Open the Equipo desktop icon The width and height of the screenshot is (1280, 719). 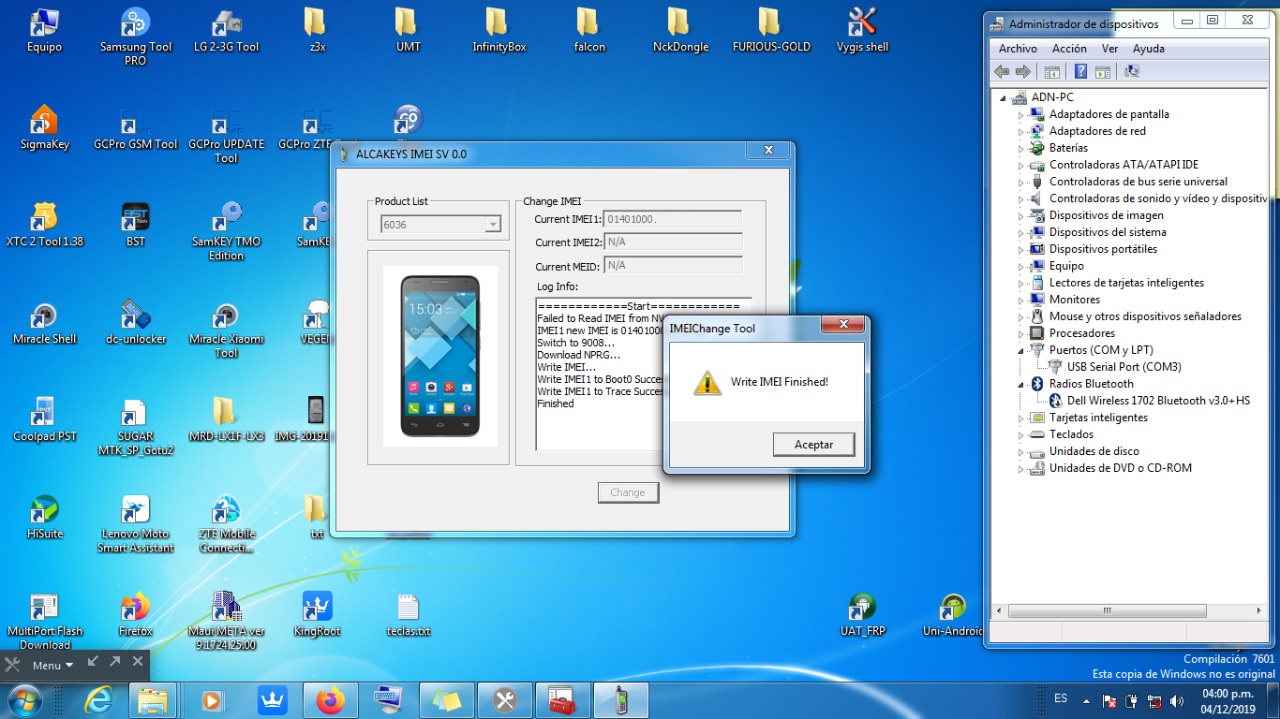(x=44, y=30)
